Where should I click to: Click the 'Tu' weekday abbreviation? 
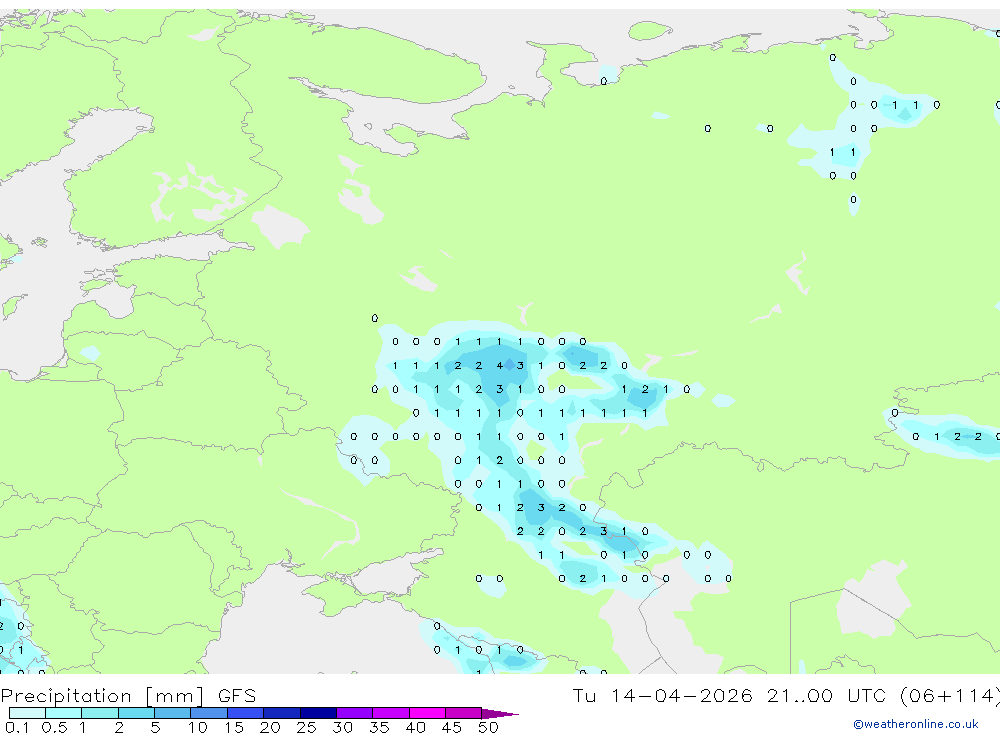(x=584, y=695)
